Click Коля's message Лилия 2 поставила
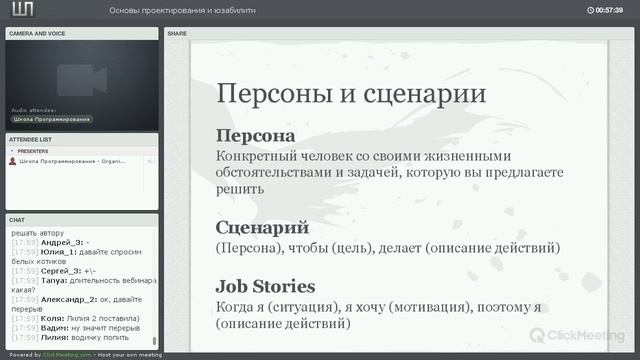 coord(76,318)
